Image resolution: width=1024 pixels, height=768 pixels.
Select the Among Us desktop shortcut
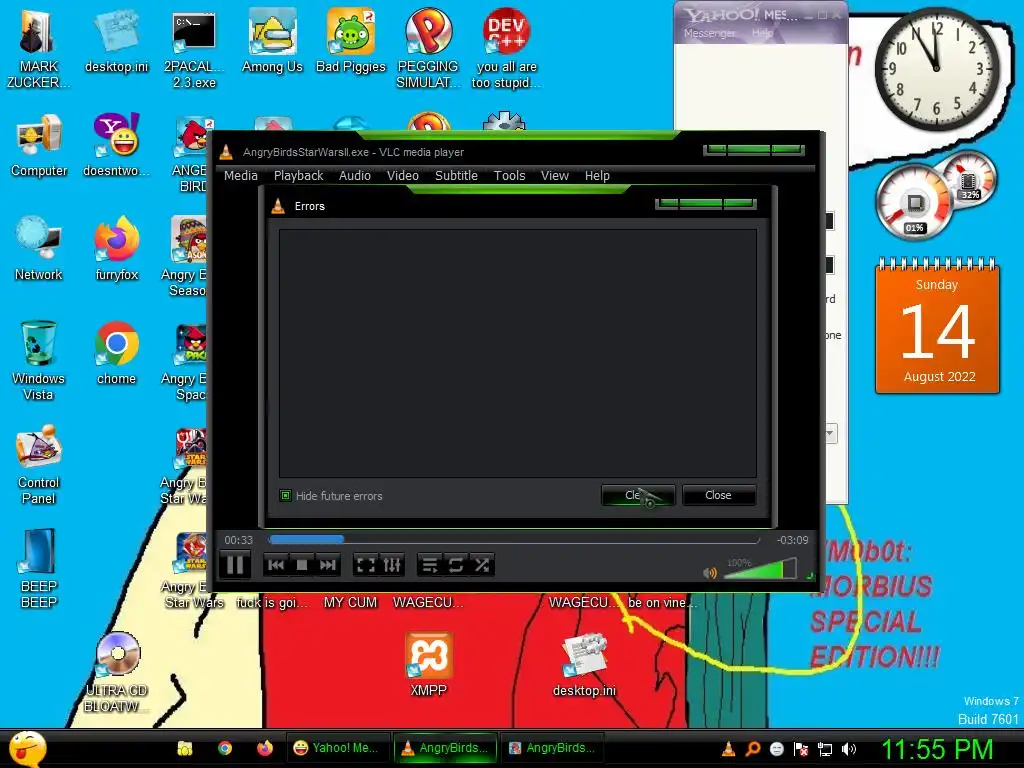(272, 42)
